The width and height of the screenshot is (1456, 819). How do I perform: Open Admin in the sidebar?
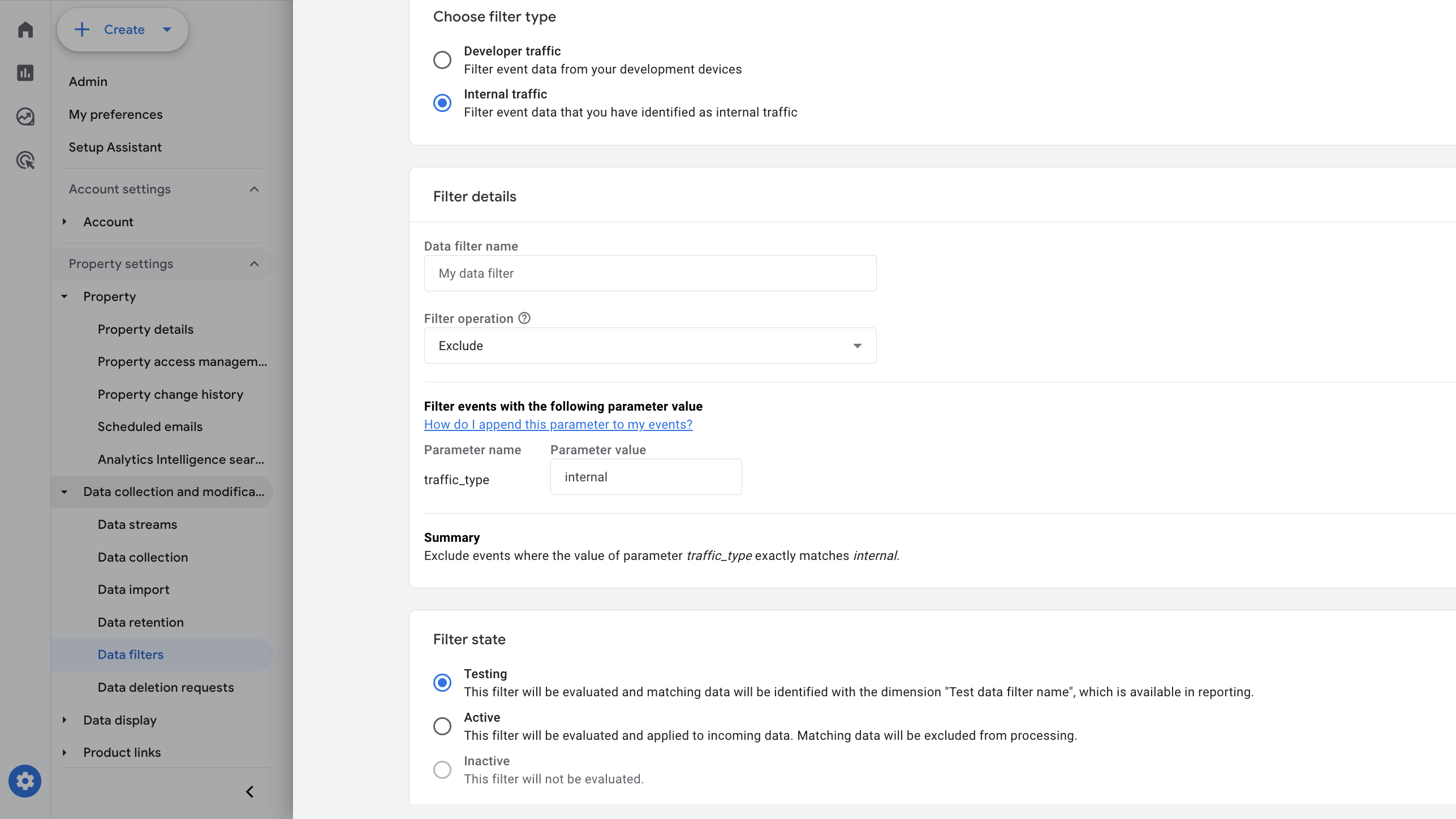(88, 81)
